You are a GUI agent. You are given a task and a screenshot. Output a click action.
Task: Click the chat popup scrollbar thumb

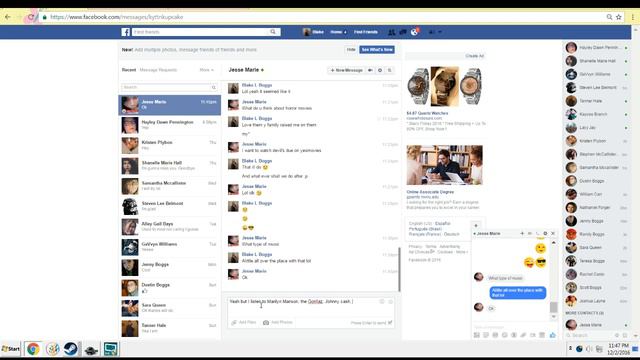[553, 307]
